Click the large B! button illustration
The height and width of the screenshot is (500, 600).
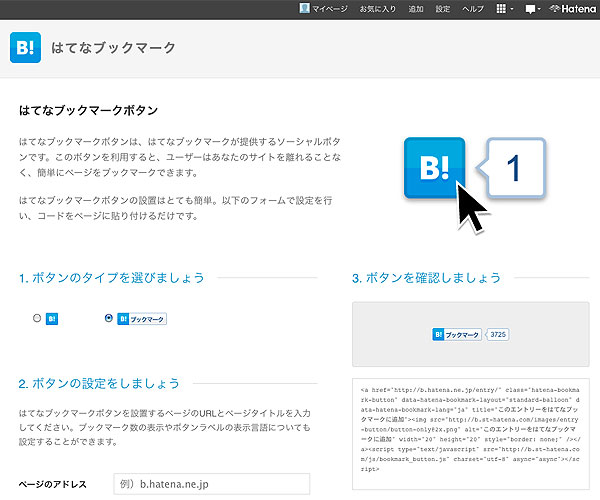[x=434, y=168]
